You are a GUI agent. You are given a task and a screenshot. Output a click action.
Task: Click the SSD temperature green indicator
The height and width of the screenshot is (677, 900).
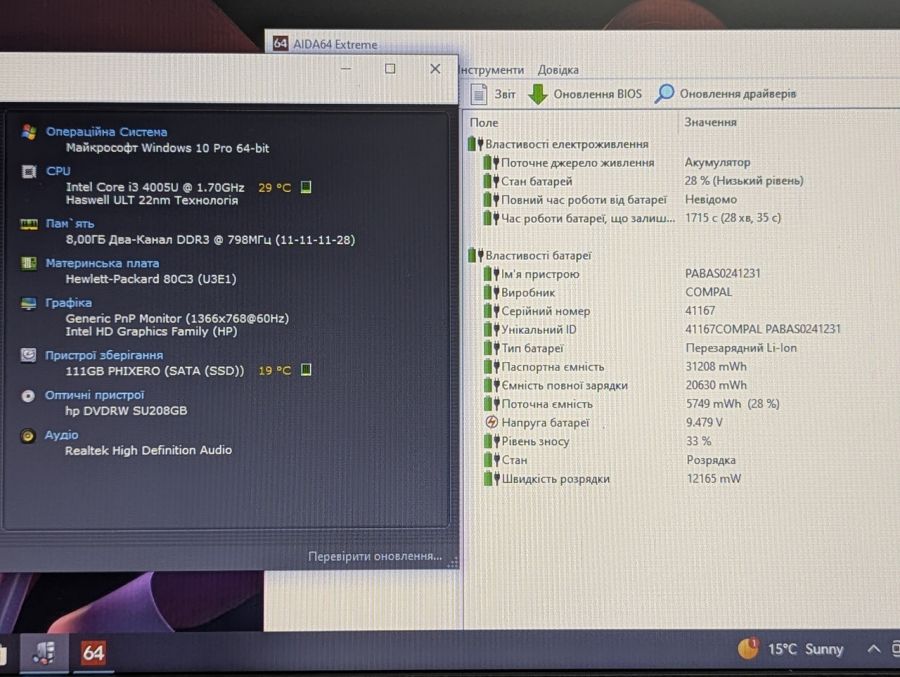click(307, 370)
